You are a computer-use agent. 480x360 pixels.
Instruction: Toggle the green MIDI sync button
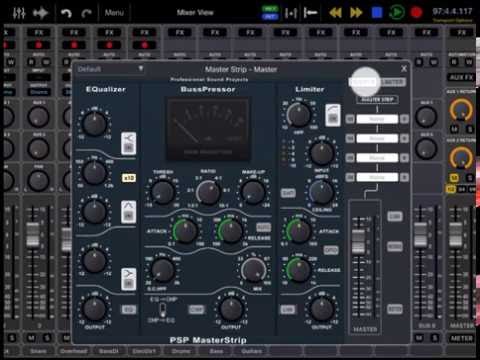click(270, 9)
